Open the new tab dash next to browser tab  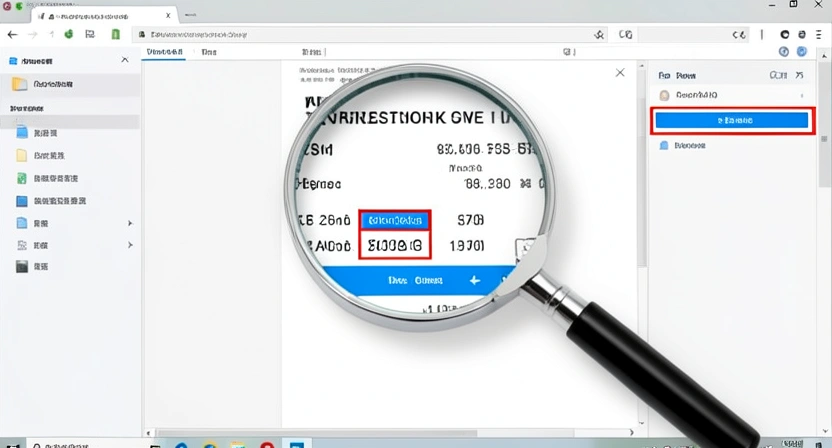(x=190, y=15)
